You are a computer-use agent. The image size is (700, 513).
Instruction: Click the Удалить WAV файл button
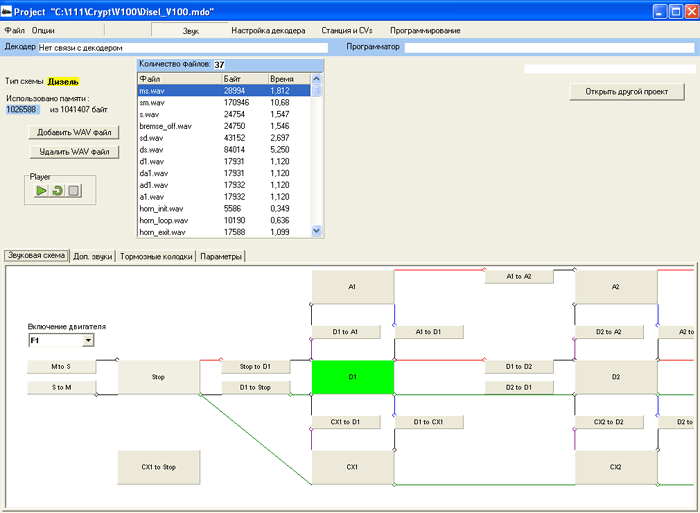(x=74, y=152)
